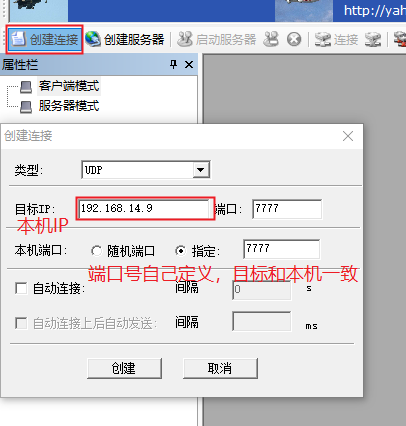Image resolution: width=406 pixels, height=426 pixels.
Task: Click the 取消 button
Action: pyautogui.click(x=220, y=368)
